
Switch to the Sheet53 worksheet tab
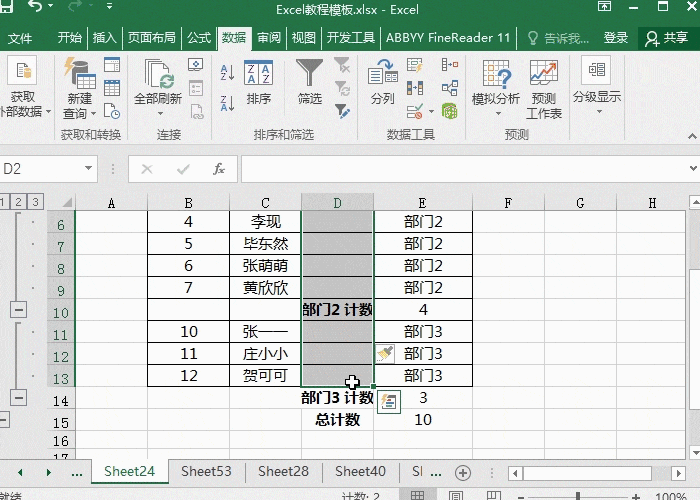coord(206,471)
